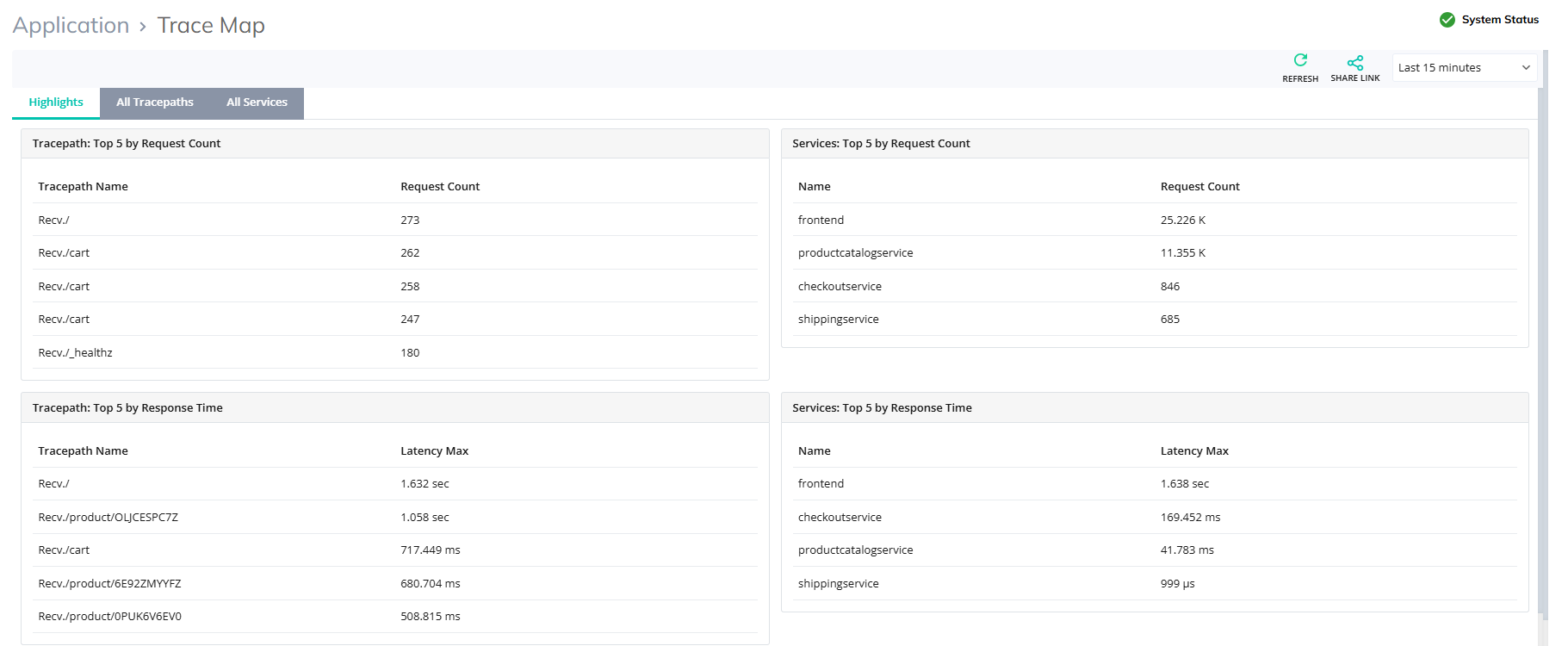The height and width of the screenshot is (646, 1568).
Task: Click the Application breadcrumb link
Action: click(x=71, y=25)
